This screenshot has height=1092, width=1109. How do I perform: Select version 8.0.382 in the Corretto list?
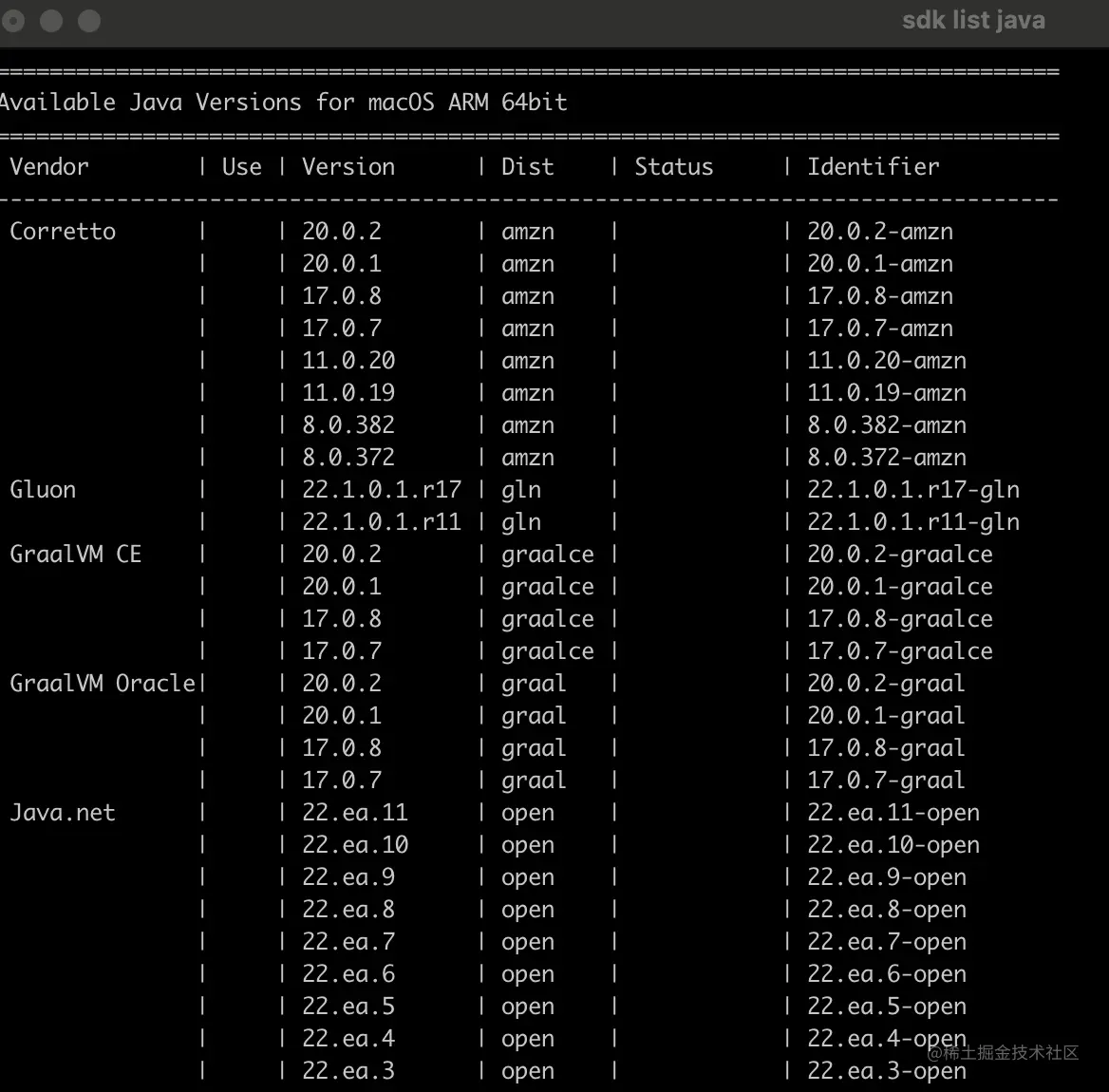[348, 425]
